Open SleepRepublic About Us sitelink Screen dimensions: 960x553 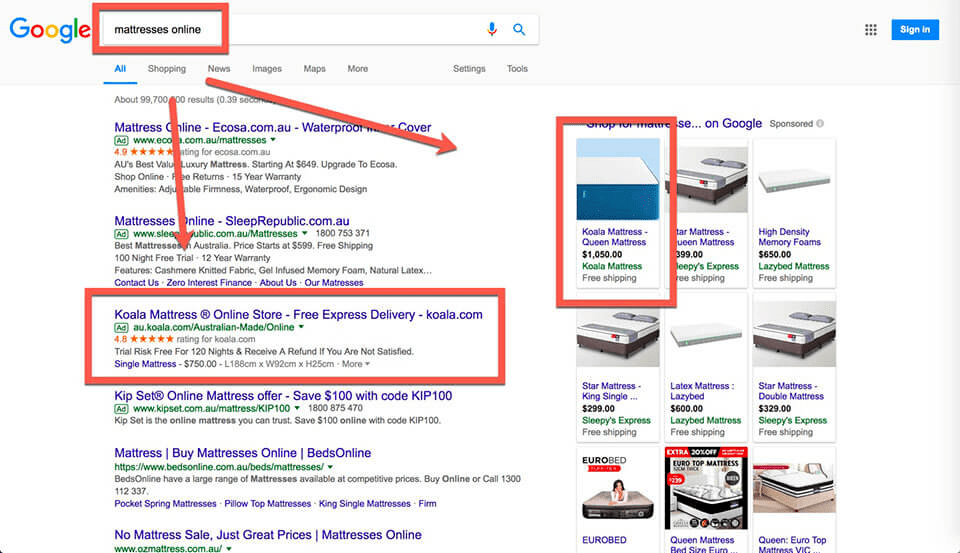coord(278,282)
